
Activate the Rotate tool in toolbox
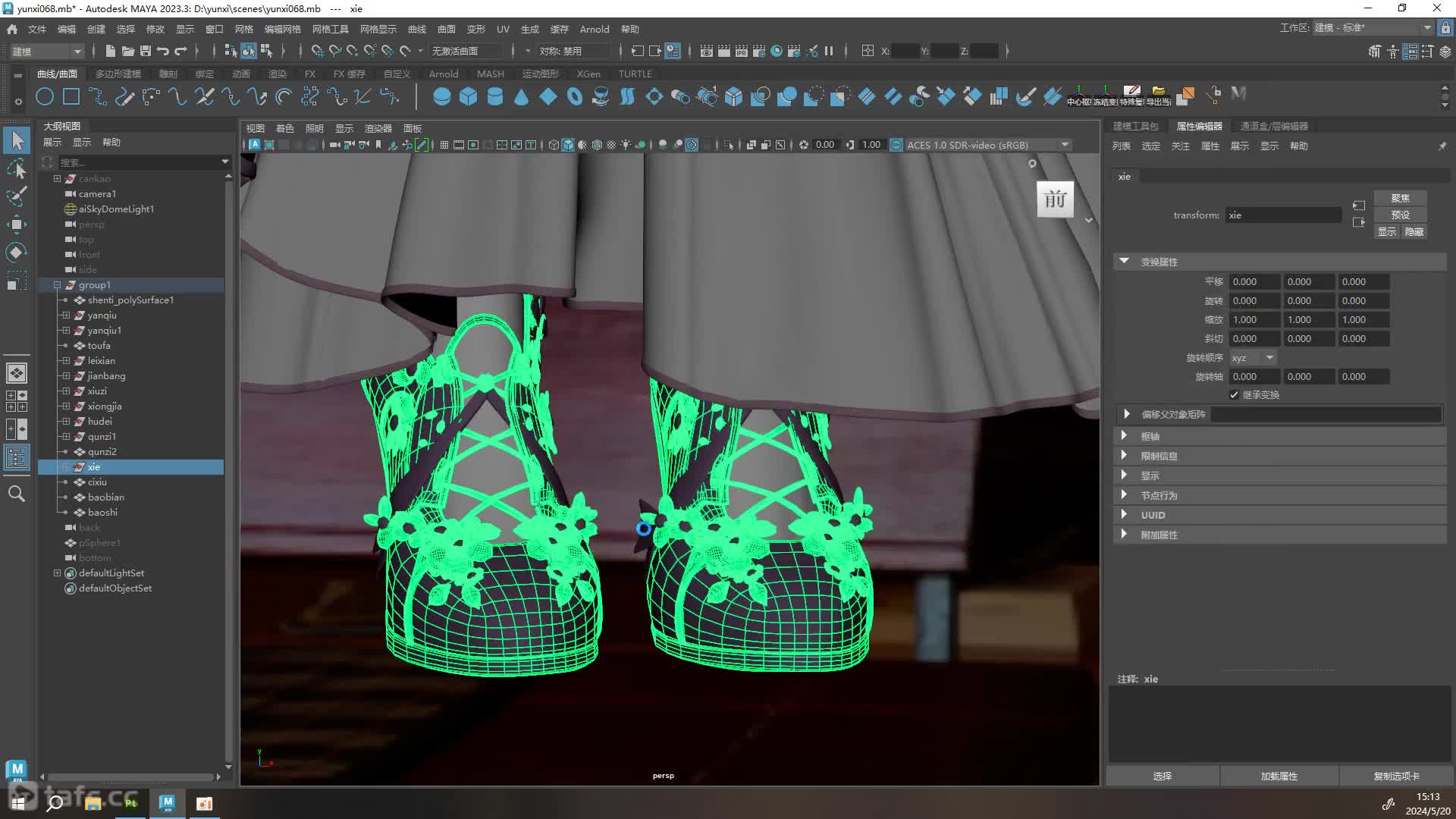tap(17, 253)
